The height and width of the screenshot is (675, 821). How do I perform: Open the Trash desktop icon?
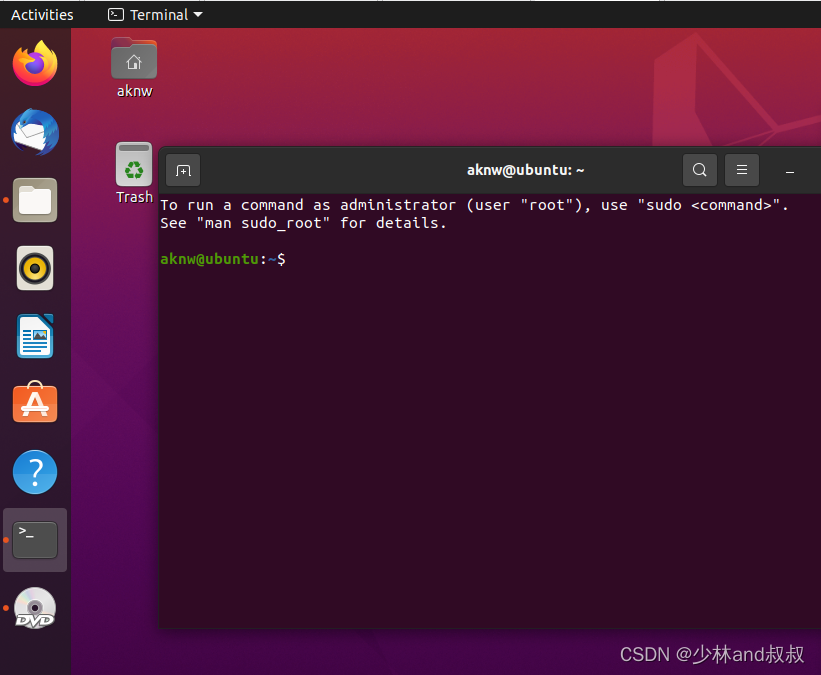point(134,173)
